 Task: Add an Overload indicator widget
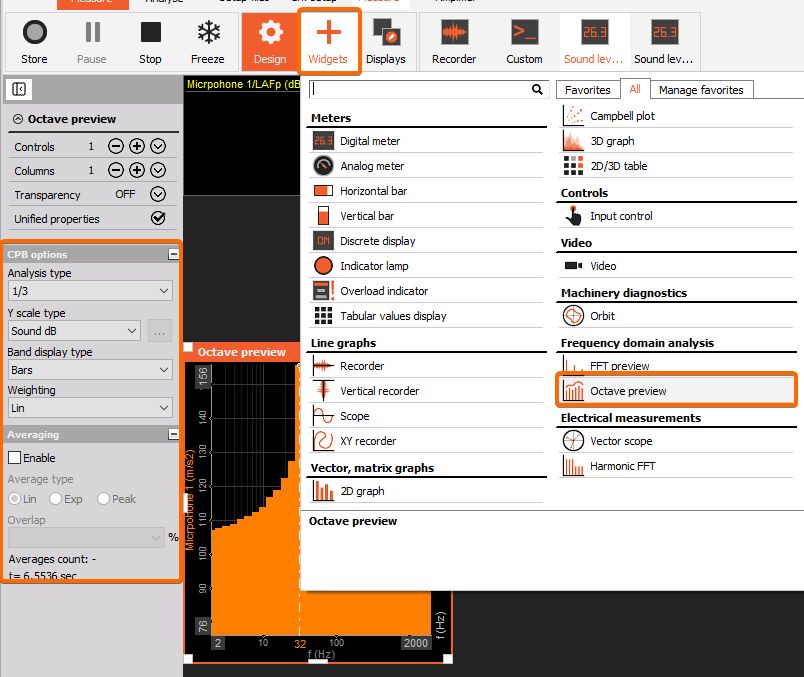tap(427, 291)
